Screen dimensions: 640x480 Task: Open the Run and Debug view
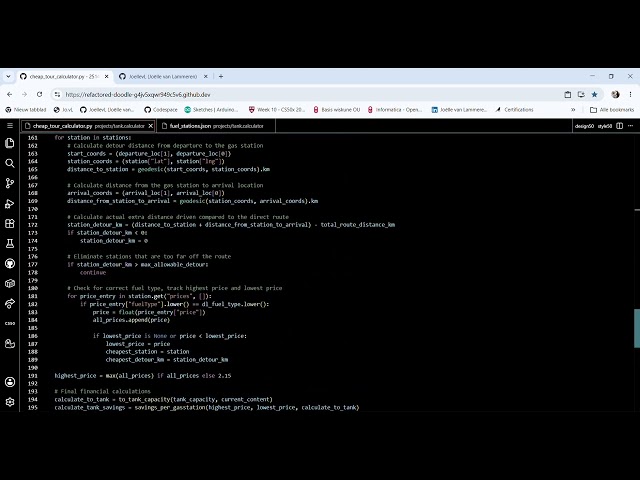pos(10,203)
